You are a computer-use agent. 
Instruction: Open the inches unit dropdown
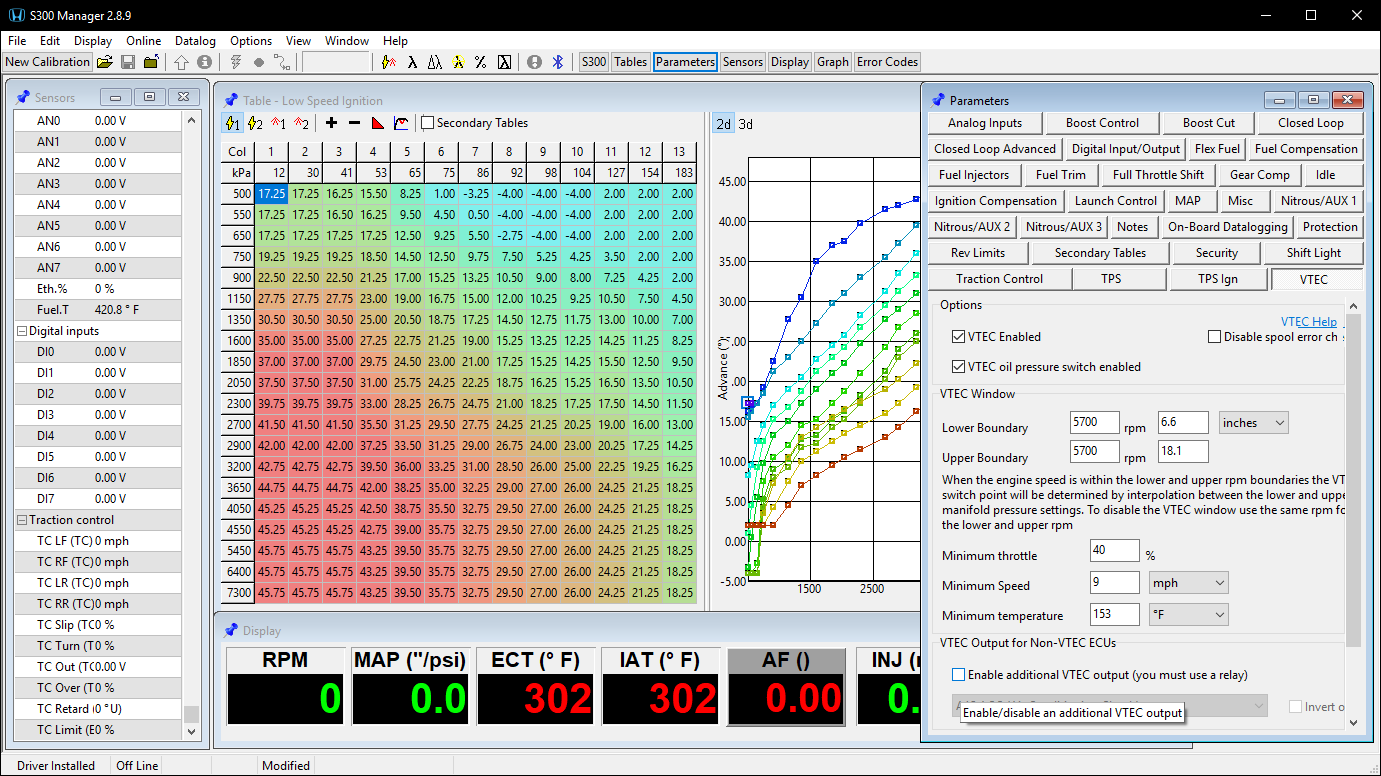click(x=1253, y=423)
